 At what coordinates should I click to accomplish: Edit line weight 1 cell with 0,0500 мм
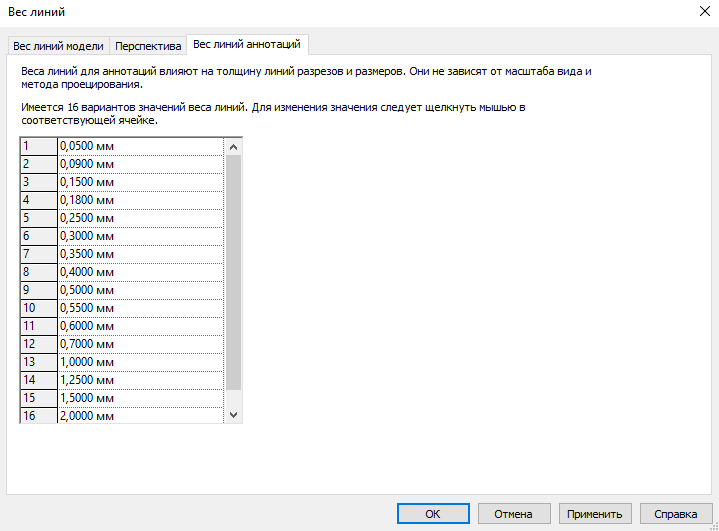click(140, 146)
